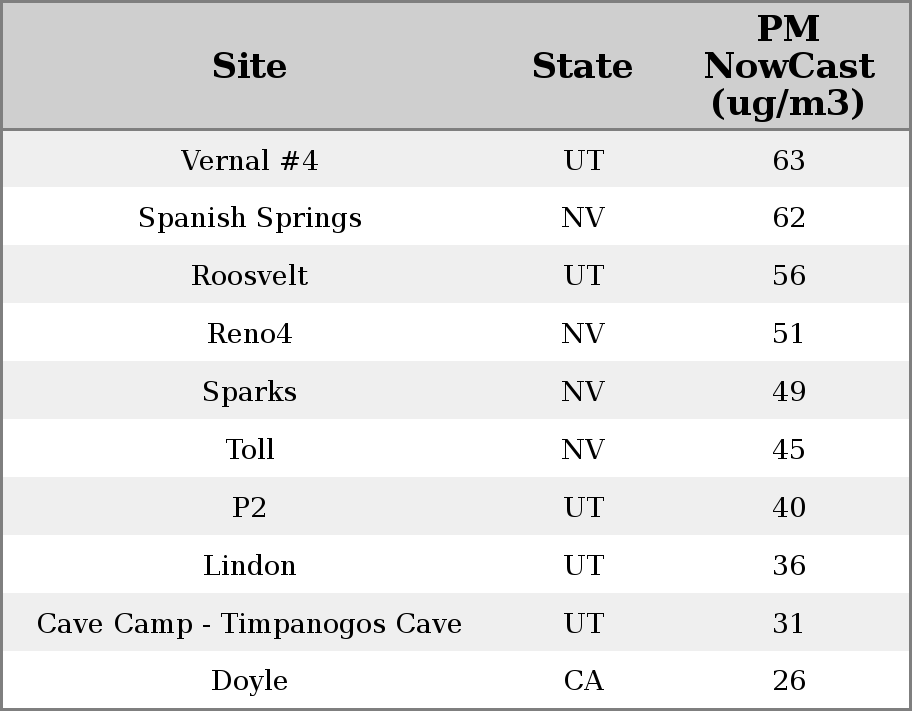Viewport: 912px width, 711px height.
Task: Click the PM value 51 for Reno4
Action: 788,334
